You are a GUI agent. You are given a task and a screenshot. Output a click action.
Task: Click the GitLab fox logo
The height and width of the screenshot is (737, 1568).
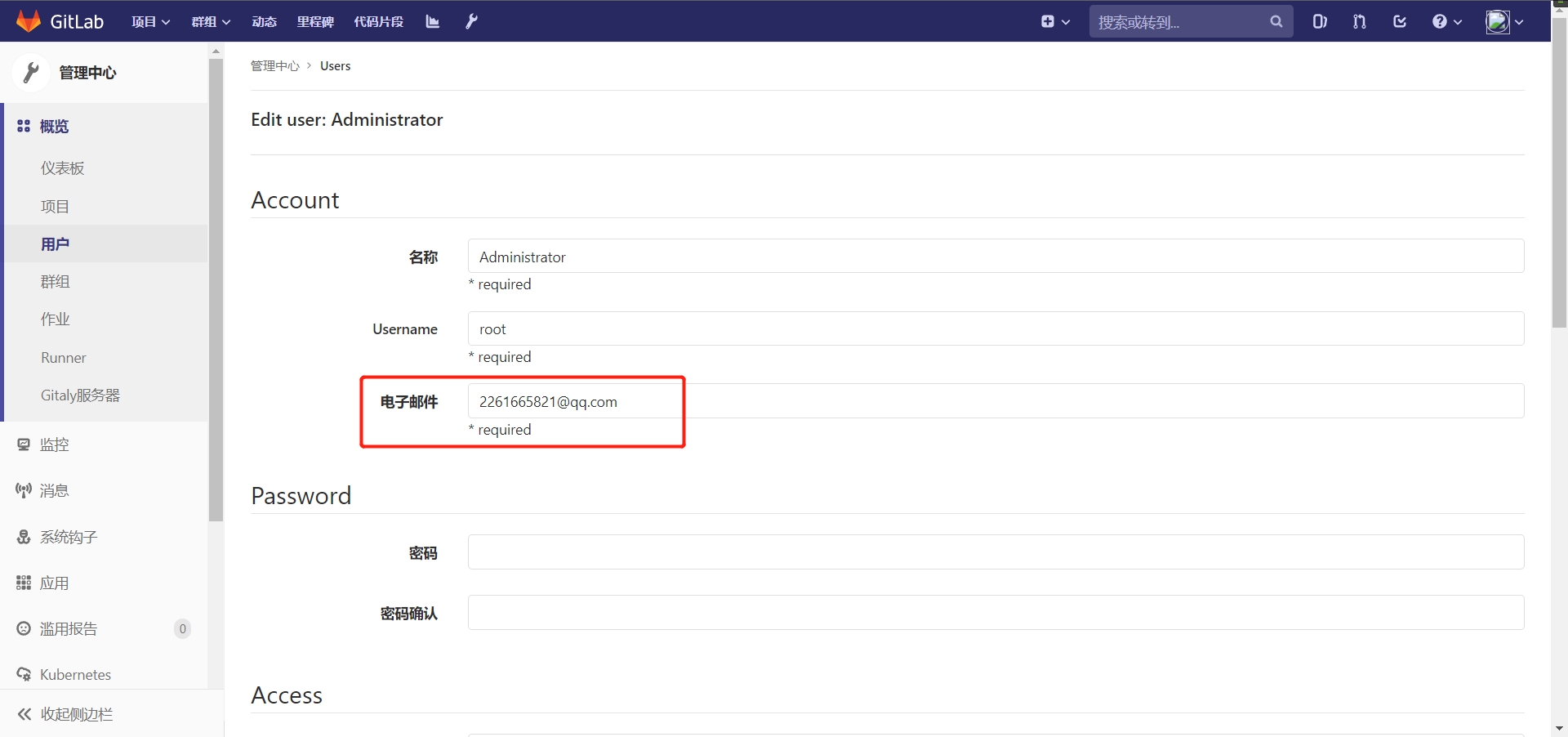coord(29,21)
